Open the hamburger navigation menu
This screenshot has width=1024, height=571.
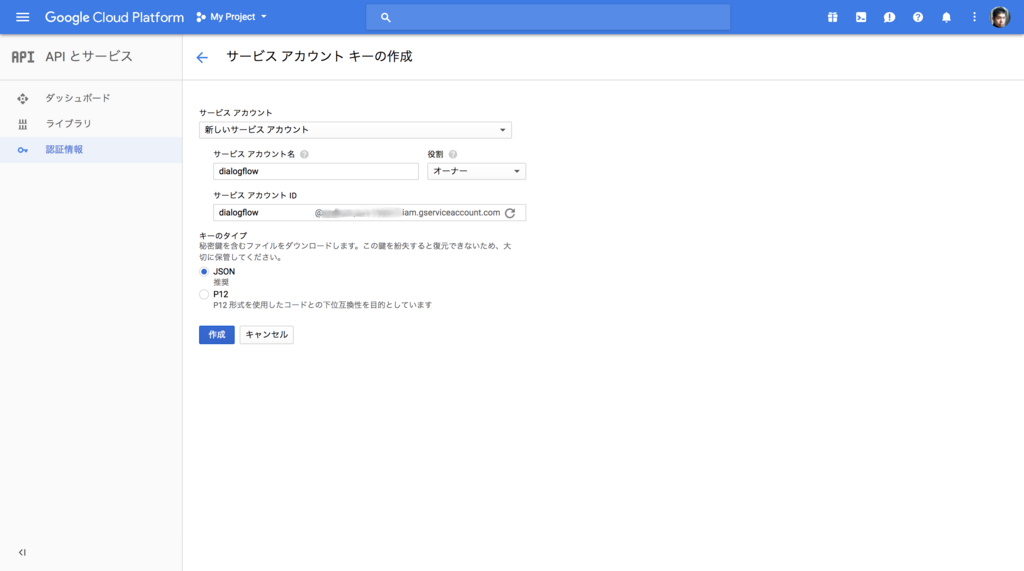[22, 17]
